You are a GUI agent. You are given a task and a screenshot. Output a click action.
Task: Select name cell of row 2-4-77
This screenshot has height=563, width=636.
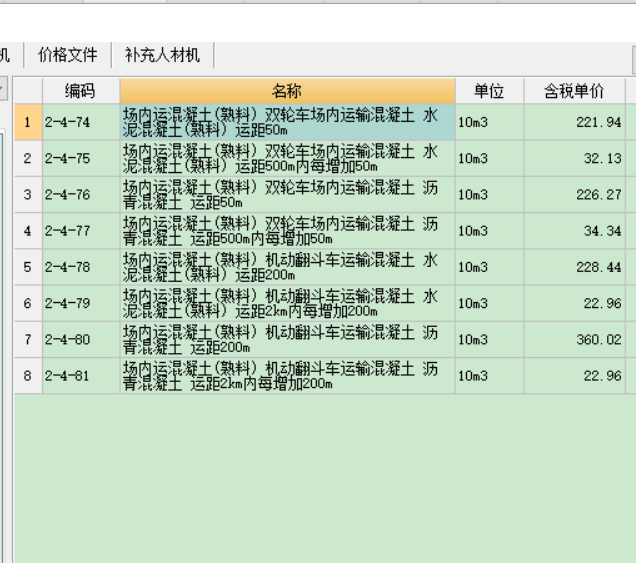click(x=288, y=231)
